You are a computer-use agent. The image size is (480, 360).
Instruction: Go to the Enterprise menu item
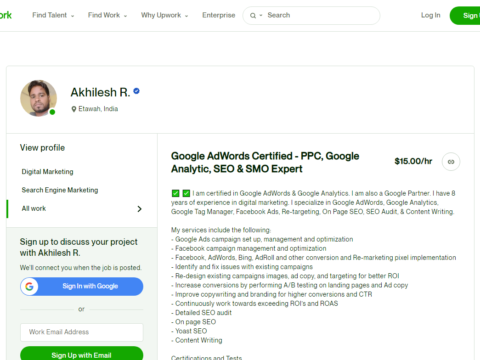(x=219, y=15)
